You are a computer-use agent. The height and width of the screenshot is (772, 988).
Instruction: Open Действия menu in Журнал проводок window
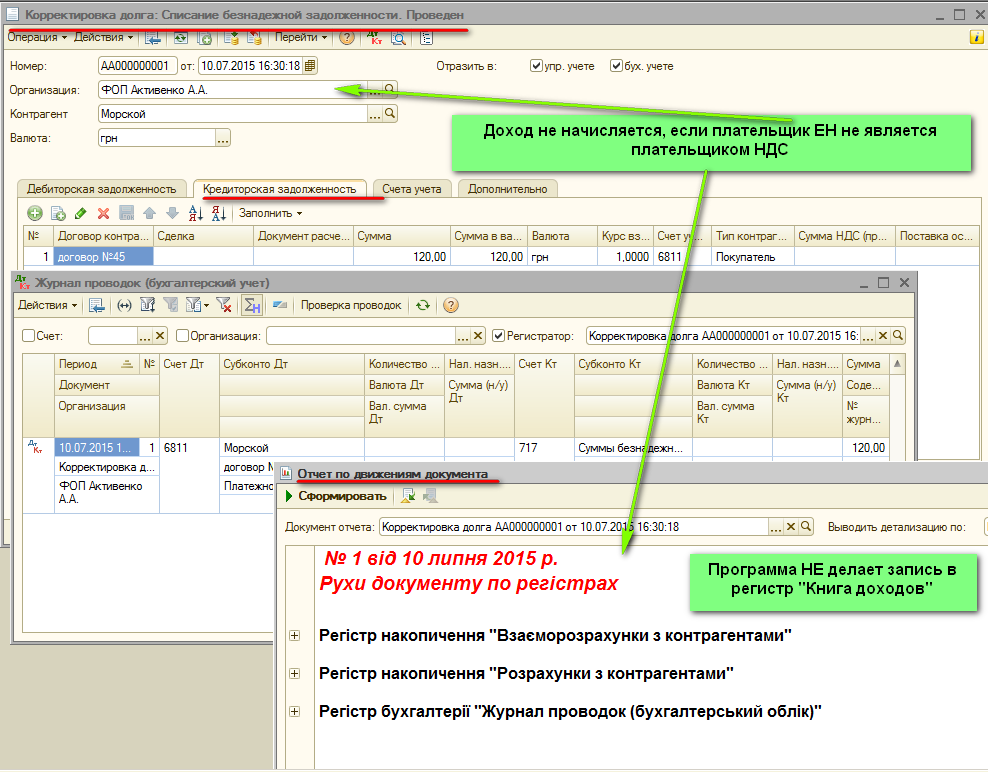[x=47, y=305]
